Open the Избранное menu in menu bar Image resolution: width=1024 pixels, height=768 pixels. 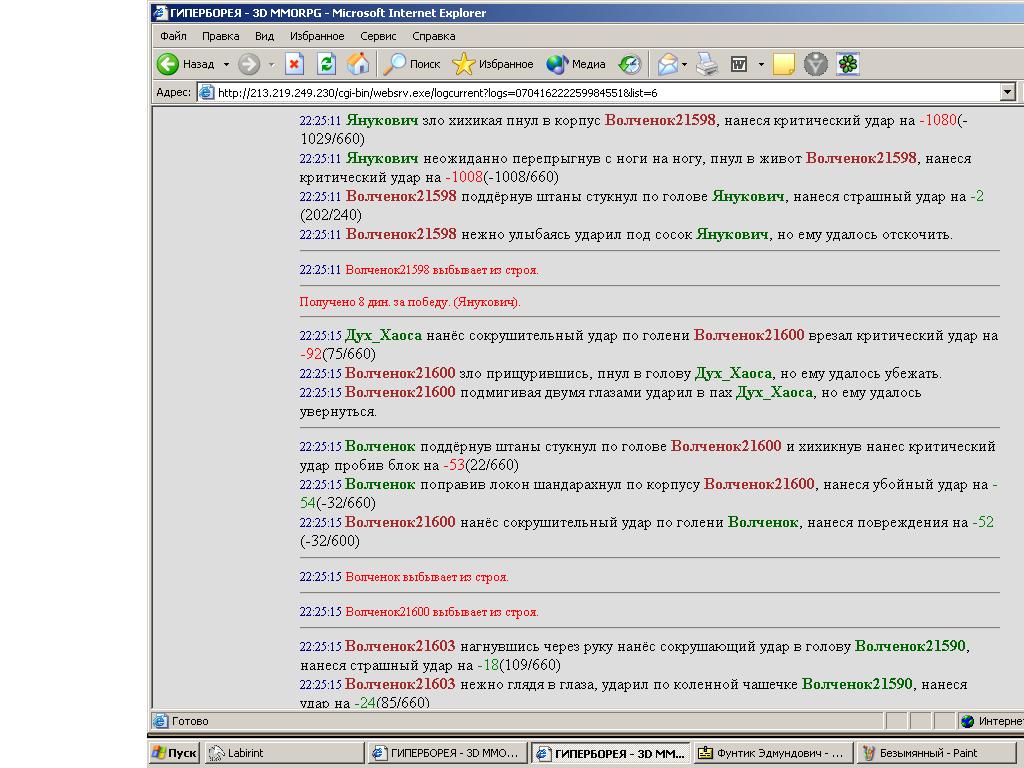(317, 36)
